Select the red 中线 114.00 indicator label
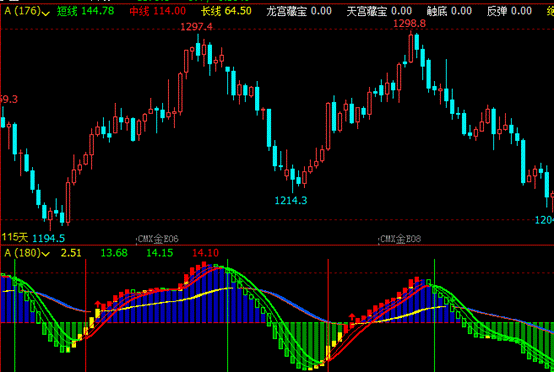This screenshot has width=554, height=372. [x=158, y=11]
